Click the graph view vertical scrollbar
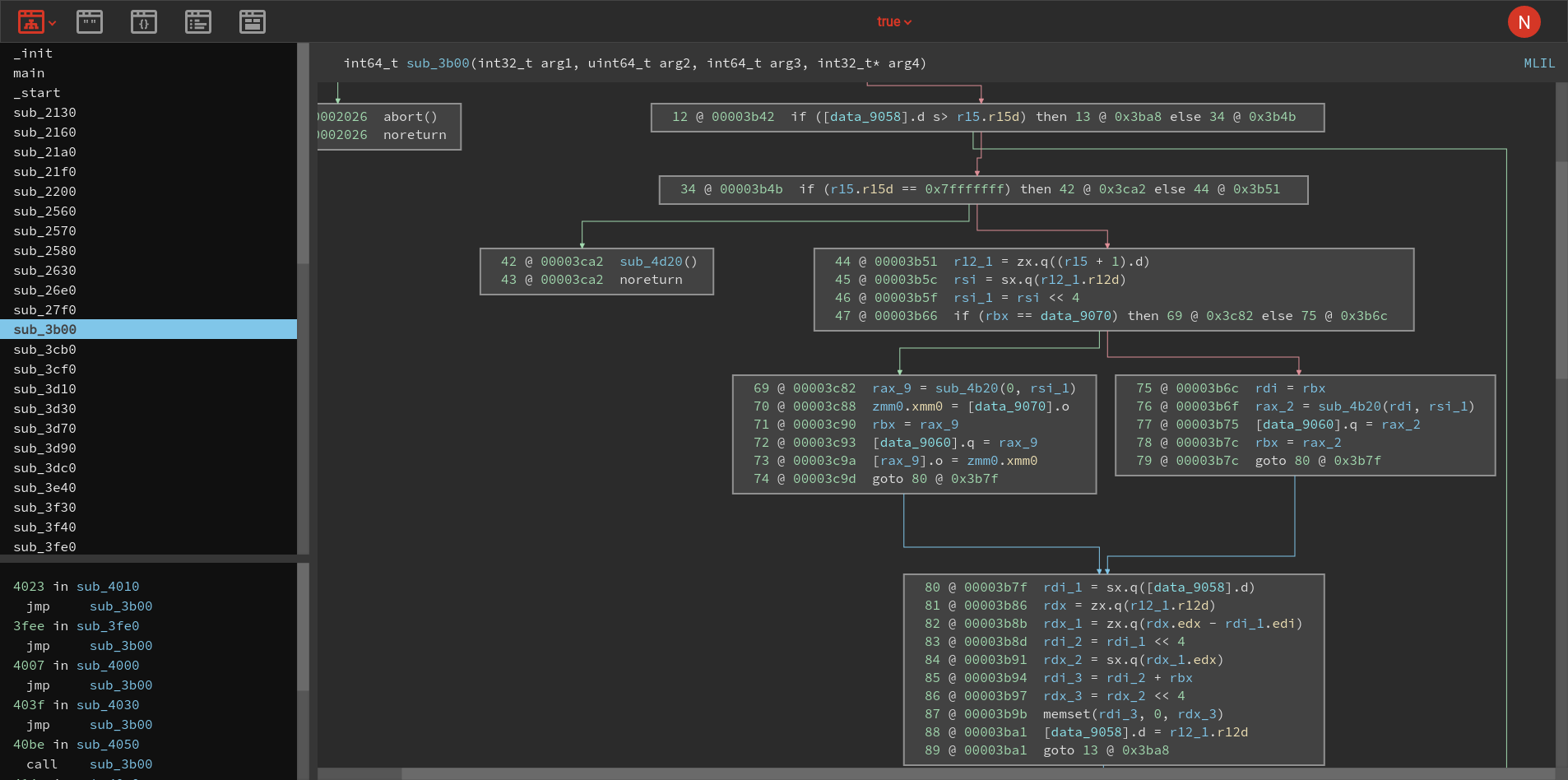The image size is (1568, 780). coord(1561,270)
